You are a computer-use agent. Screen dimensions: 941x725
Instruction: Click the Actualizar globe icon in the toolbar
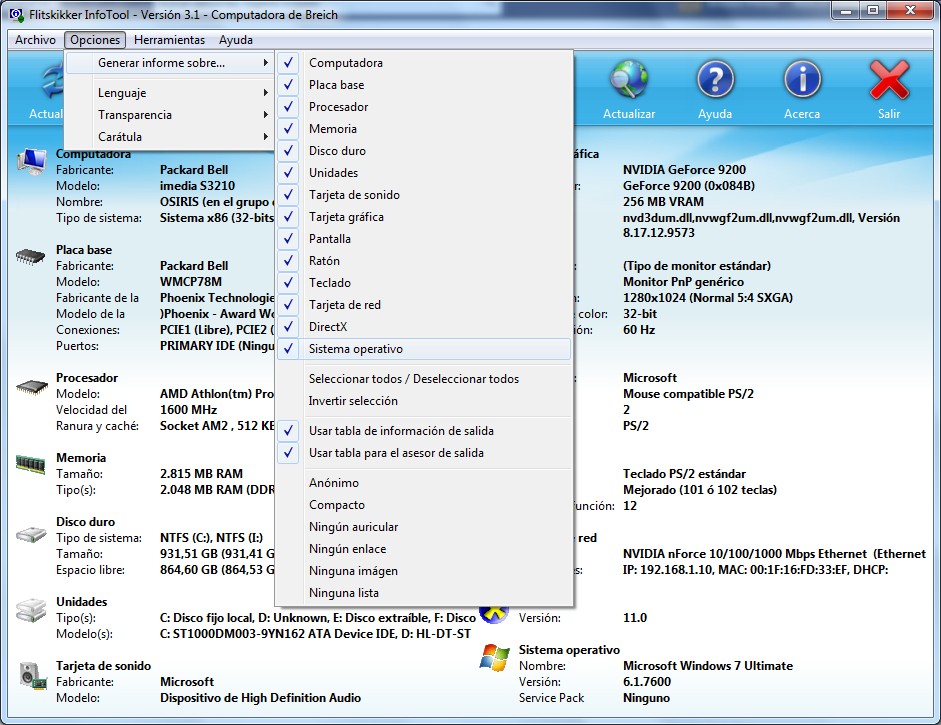click(x=629, y=79)
